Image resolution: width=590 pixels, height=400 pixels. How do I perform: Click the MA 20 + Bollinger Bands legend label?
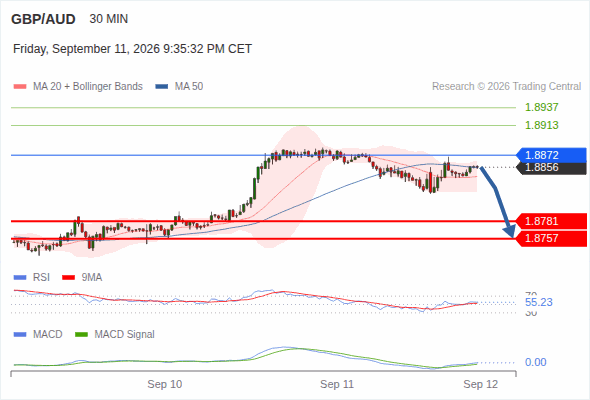point(88,87)
